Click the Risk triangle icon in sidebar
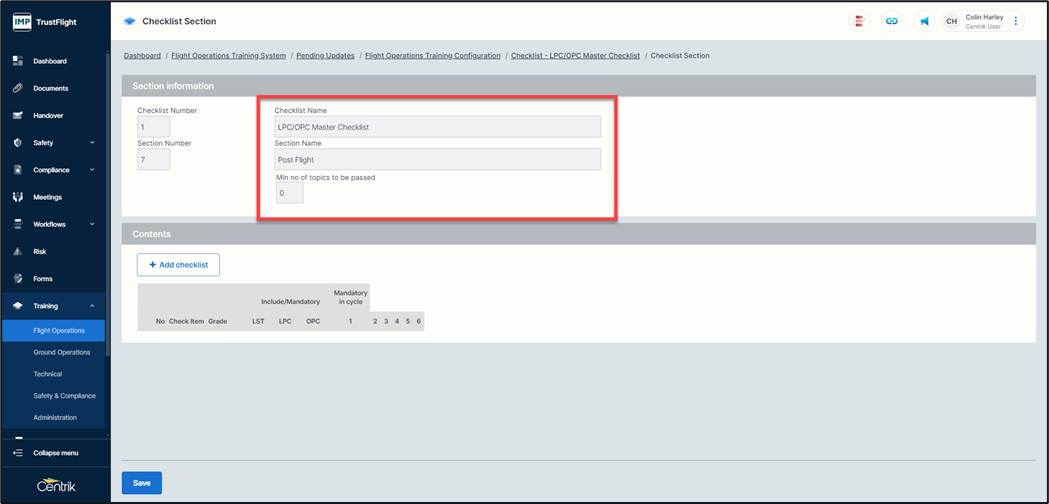 pos(18,251)
